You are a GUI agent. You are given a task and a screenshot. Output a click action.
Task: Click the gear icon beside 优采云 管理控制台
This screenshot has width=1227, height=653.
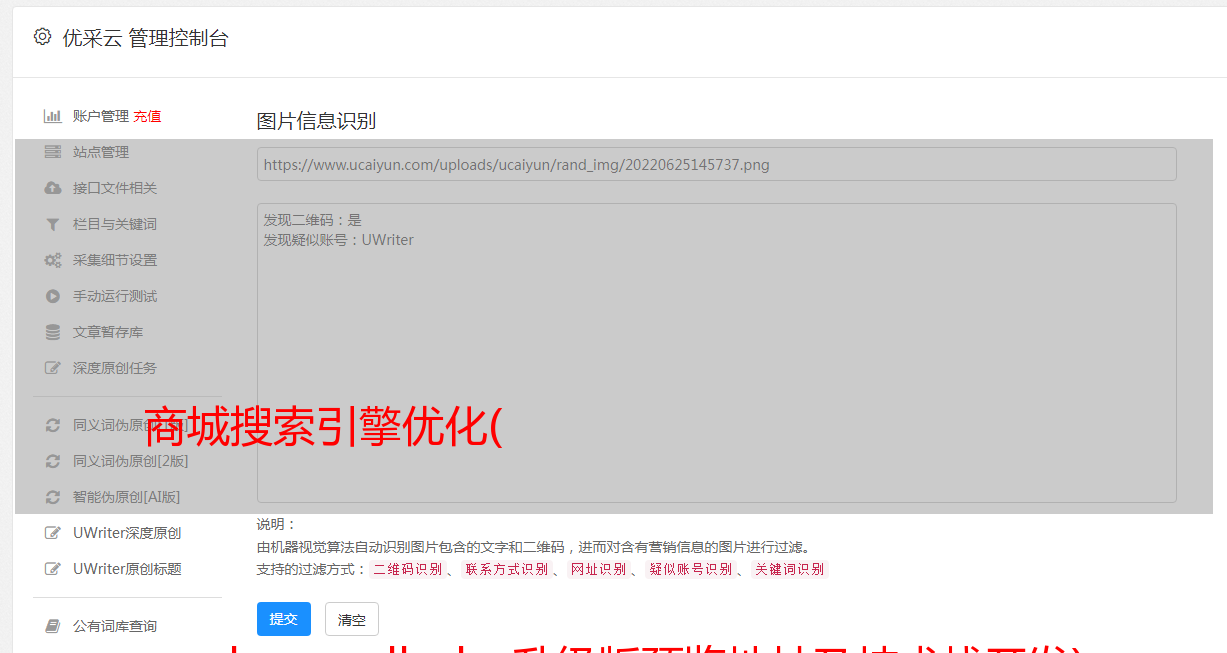pyautogui.click(x=42, y=37)
